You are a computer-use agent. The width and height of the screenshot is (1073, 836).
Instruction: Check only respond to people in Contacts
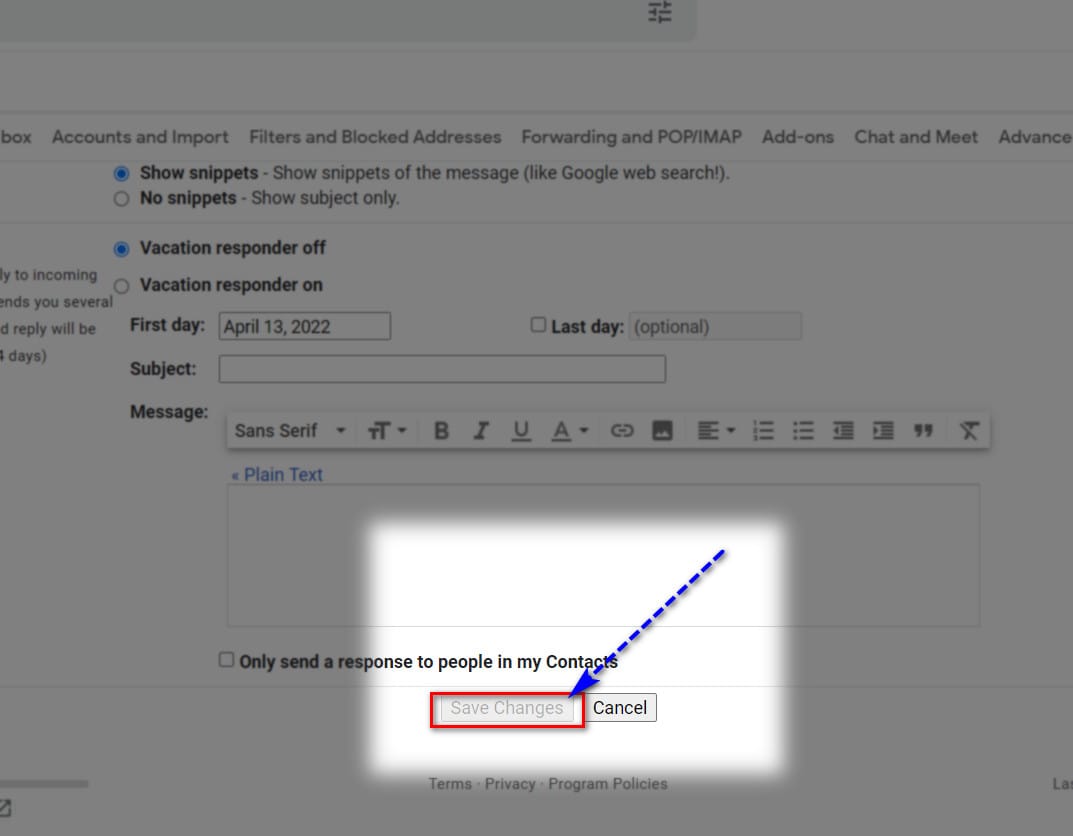(227, 659)
